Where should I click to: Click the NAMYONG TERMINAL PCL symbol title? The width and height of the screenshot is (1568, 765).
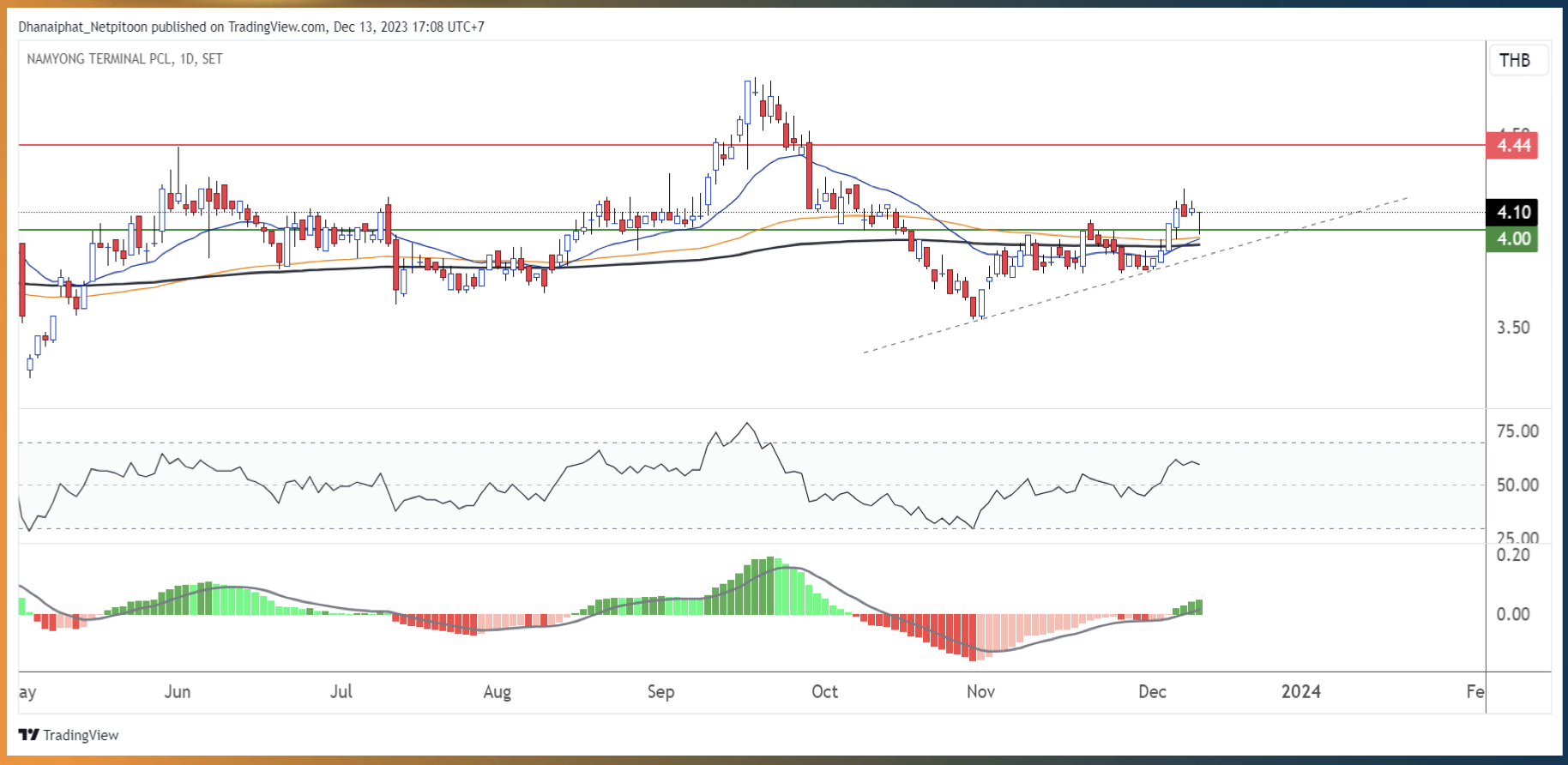[x=125, y=59]
